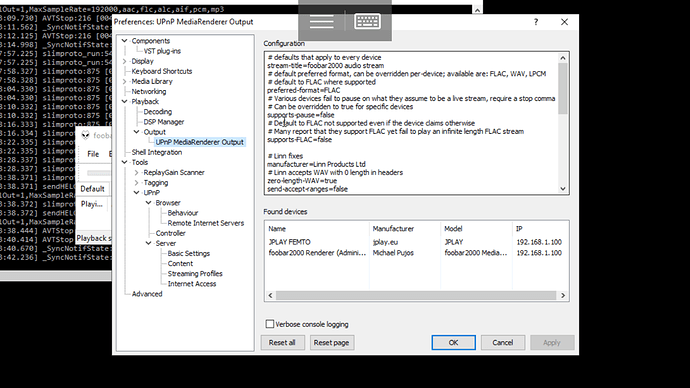Select Content tree item

[180, 264]
